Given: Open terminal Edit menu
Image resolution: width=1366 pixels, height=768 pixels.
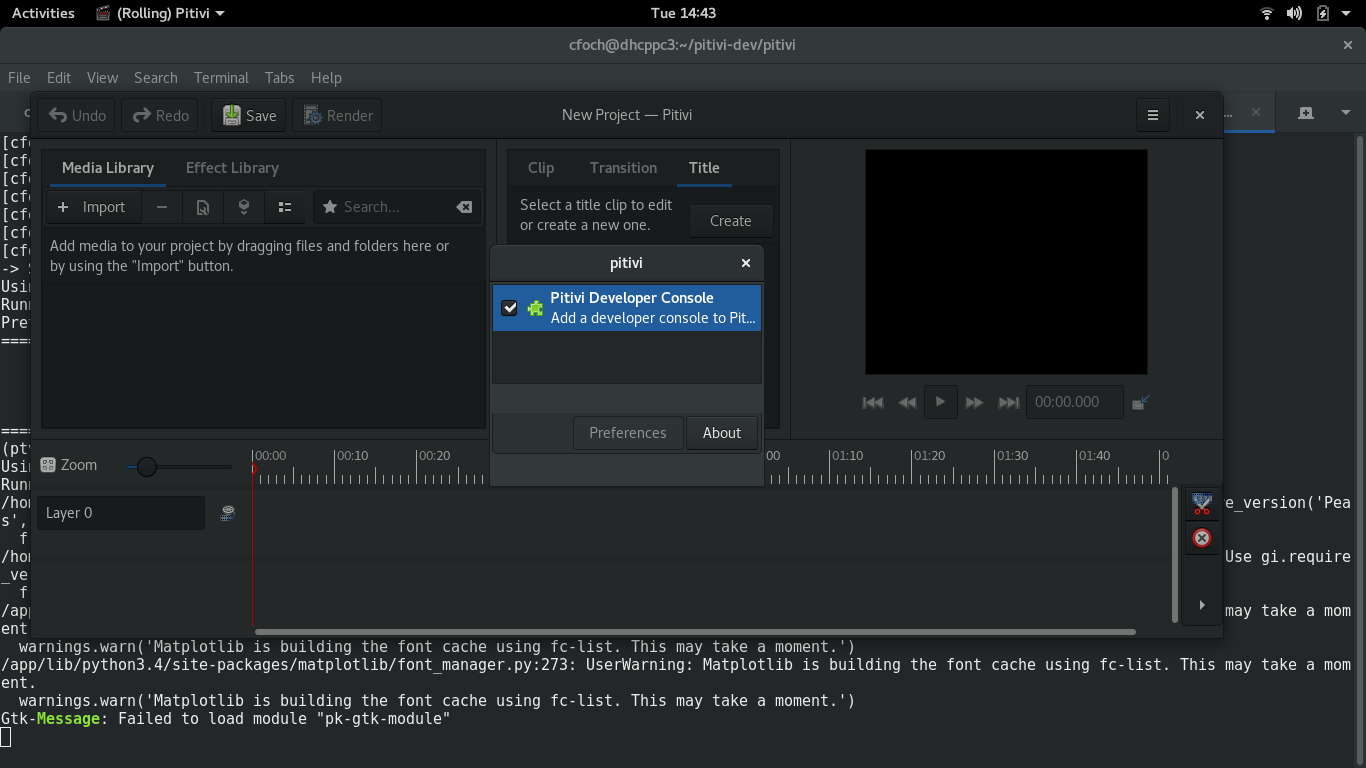Looking at the screenshot, I should (x=59, y=78).
